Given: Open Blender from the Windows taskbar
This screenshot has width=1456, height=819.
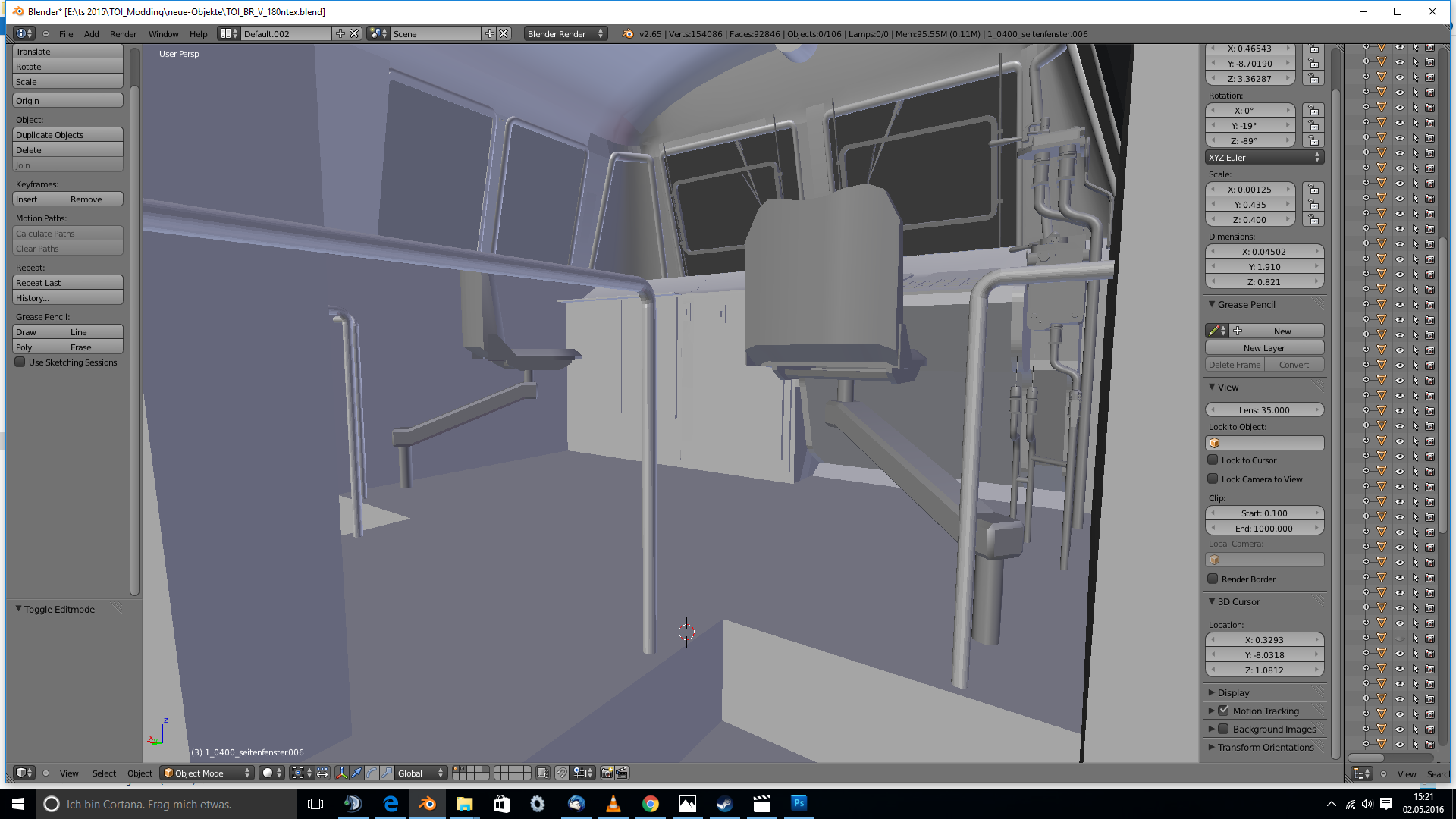Looking at the screenshot, I should pos(427,804).
